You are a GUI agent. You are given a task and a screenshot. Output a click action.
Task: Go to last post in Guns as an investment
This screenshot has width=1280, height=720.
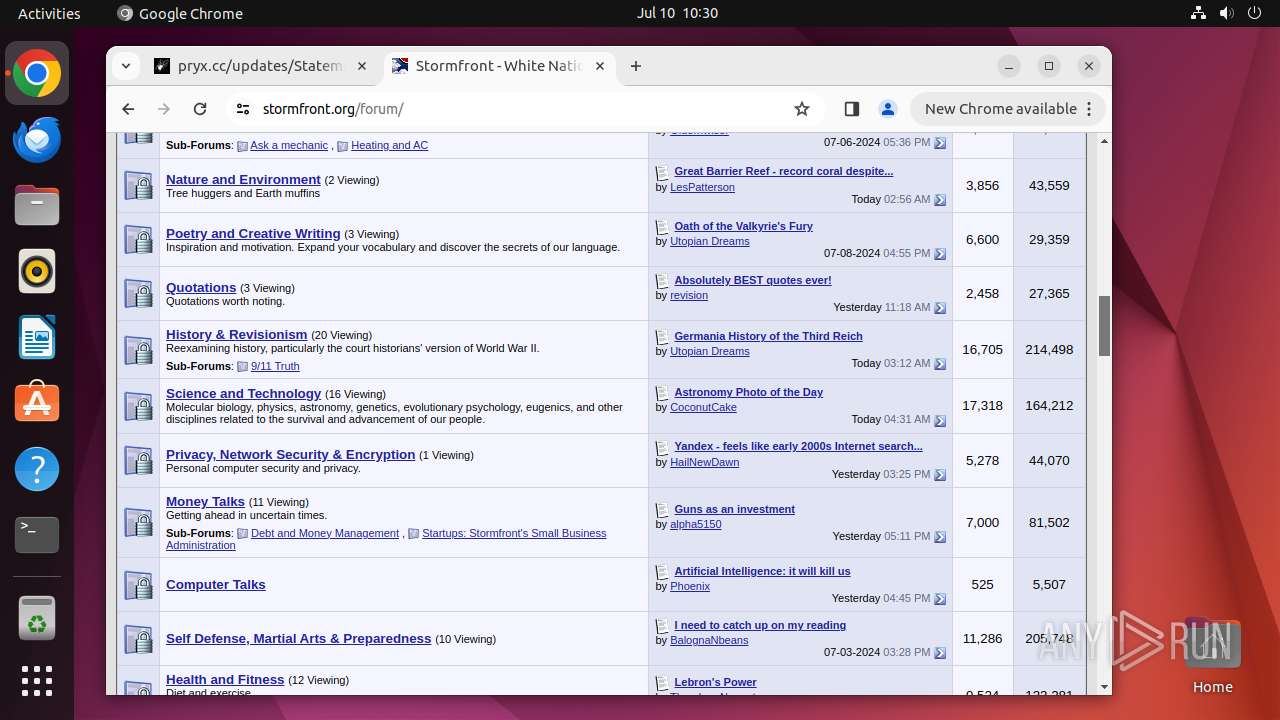click(940, 537)
